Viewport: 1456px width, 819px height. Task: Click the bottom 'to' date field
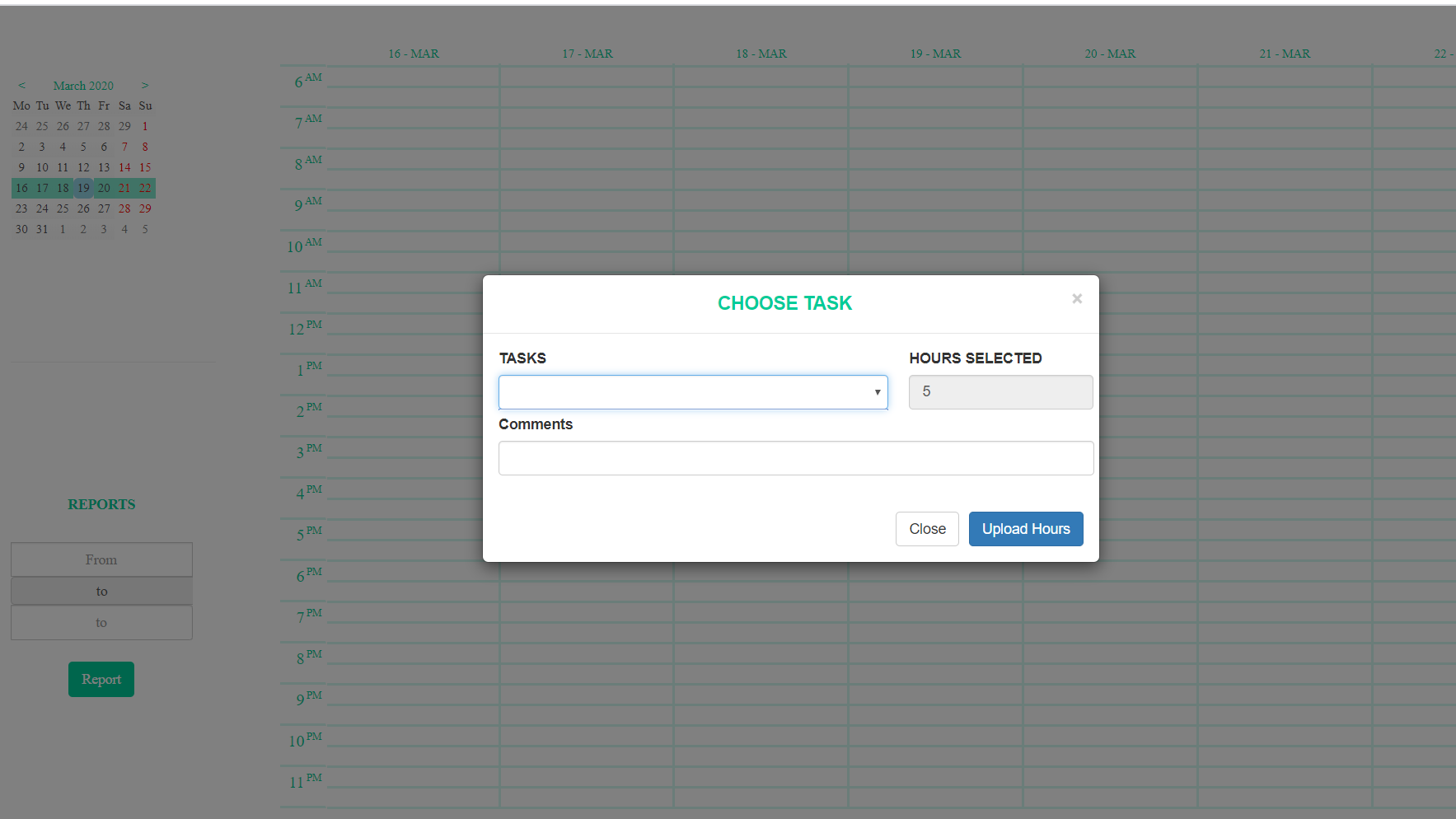click(101, 623)
